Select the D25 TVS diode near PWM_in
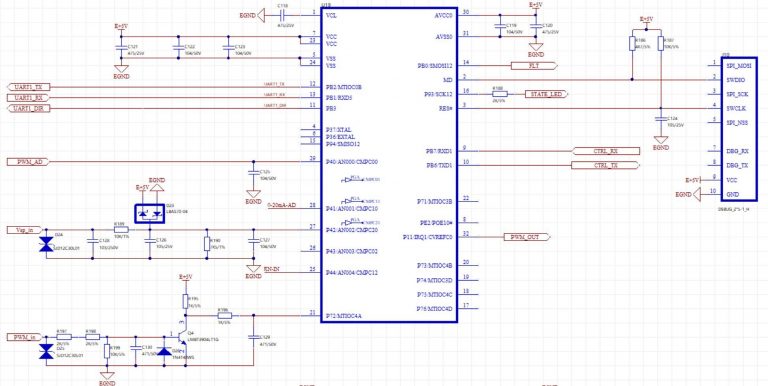This screenshot has width=768, height=386. tap(46, 351)
